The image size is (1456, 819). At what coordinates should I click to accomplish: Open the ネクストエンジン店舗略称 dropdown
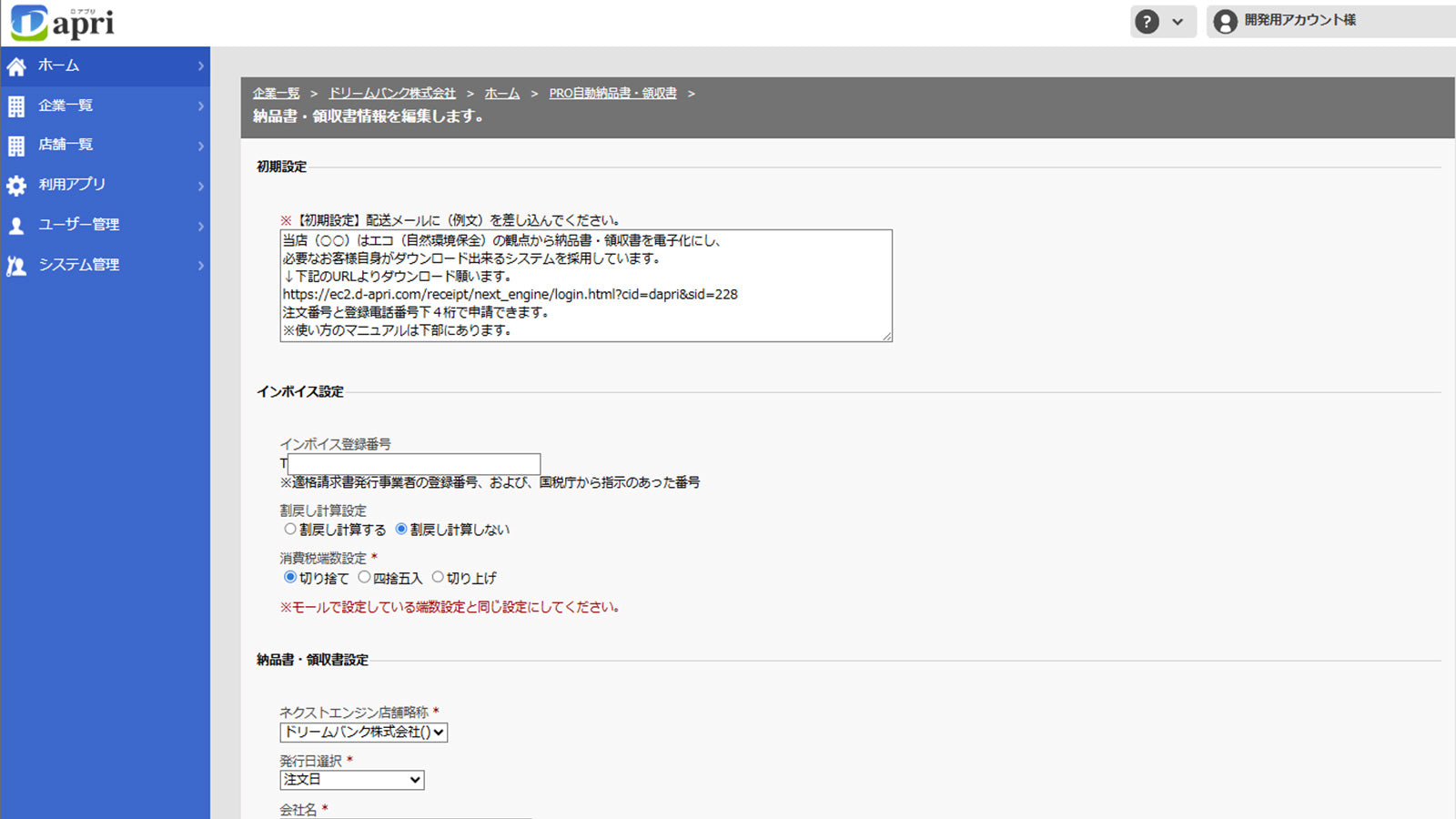tap(364, 733)
